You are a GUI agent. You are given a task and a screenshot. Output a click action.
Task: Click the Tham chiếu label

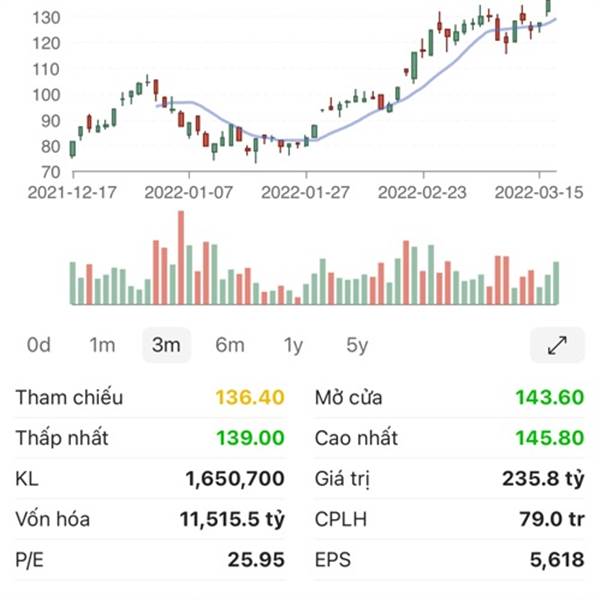[69, 397]
